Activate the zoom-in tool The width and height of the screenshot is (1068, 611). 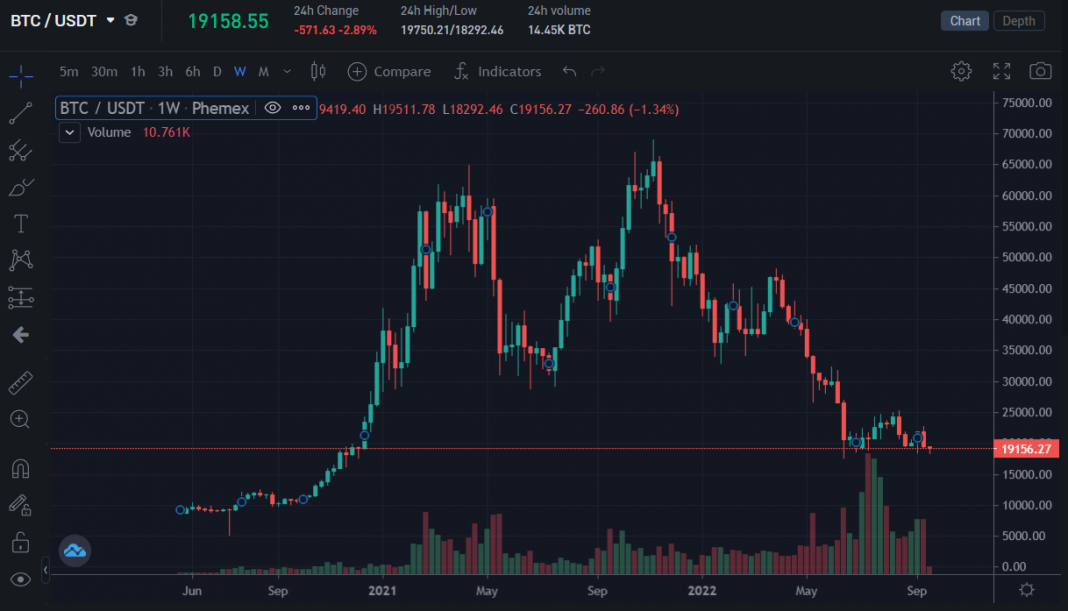[20, 419]
